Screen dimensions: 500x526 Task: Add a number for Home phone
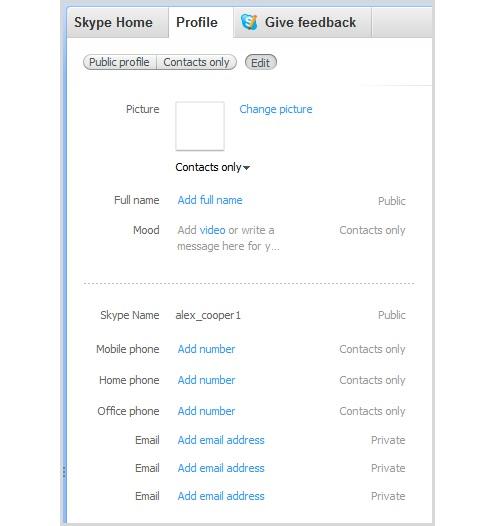206,380
